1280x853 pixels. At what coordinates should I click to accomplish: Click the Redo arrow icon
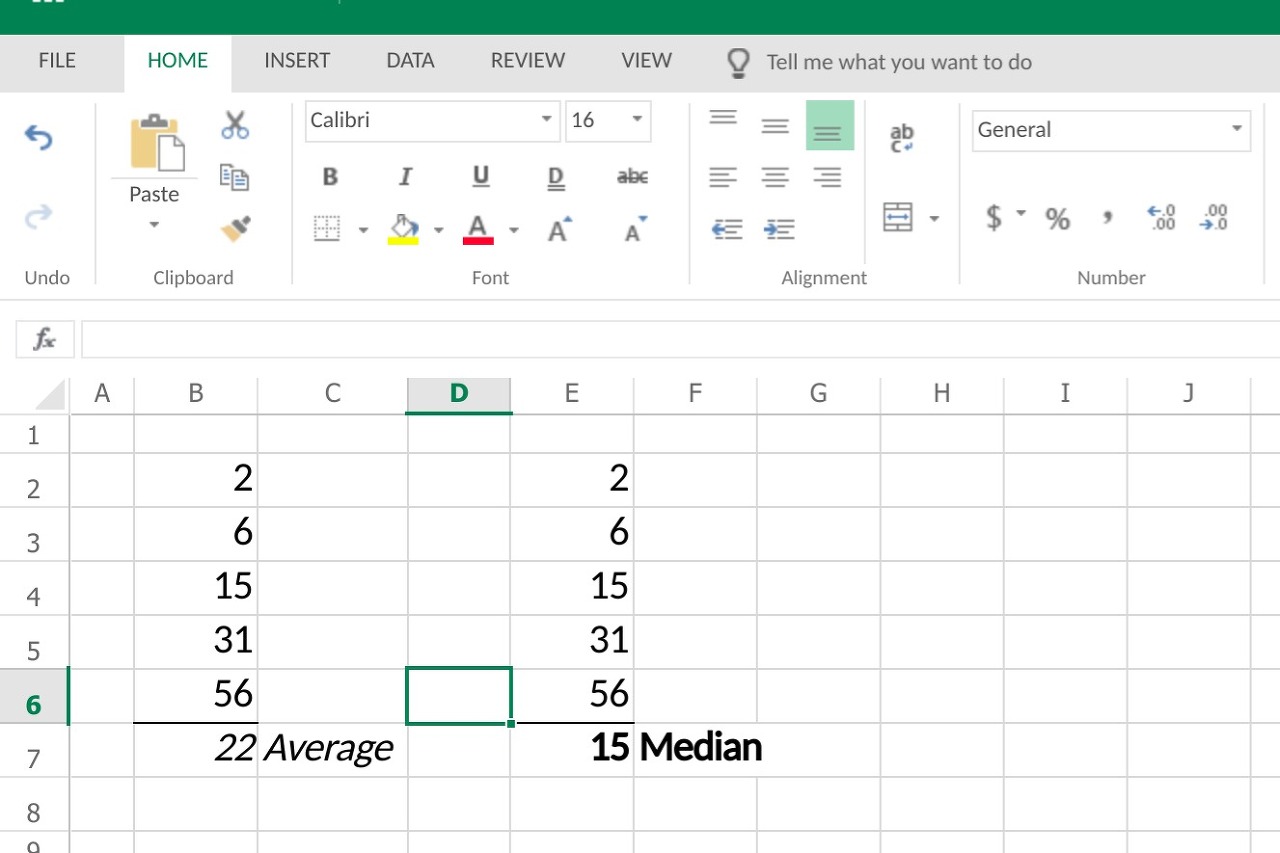point(38,215)
